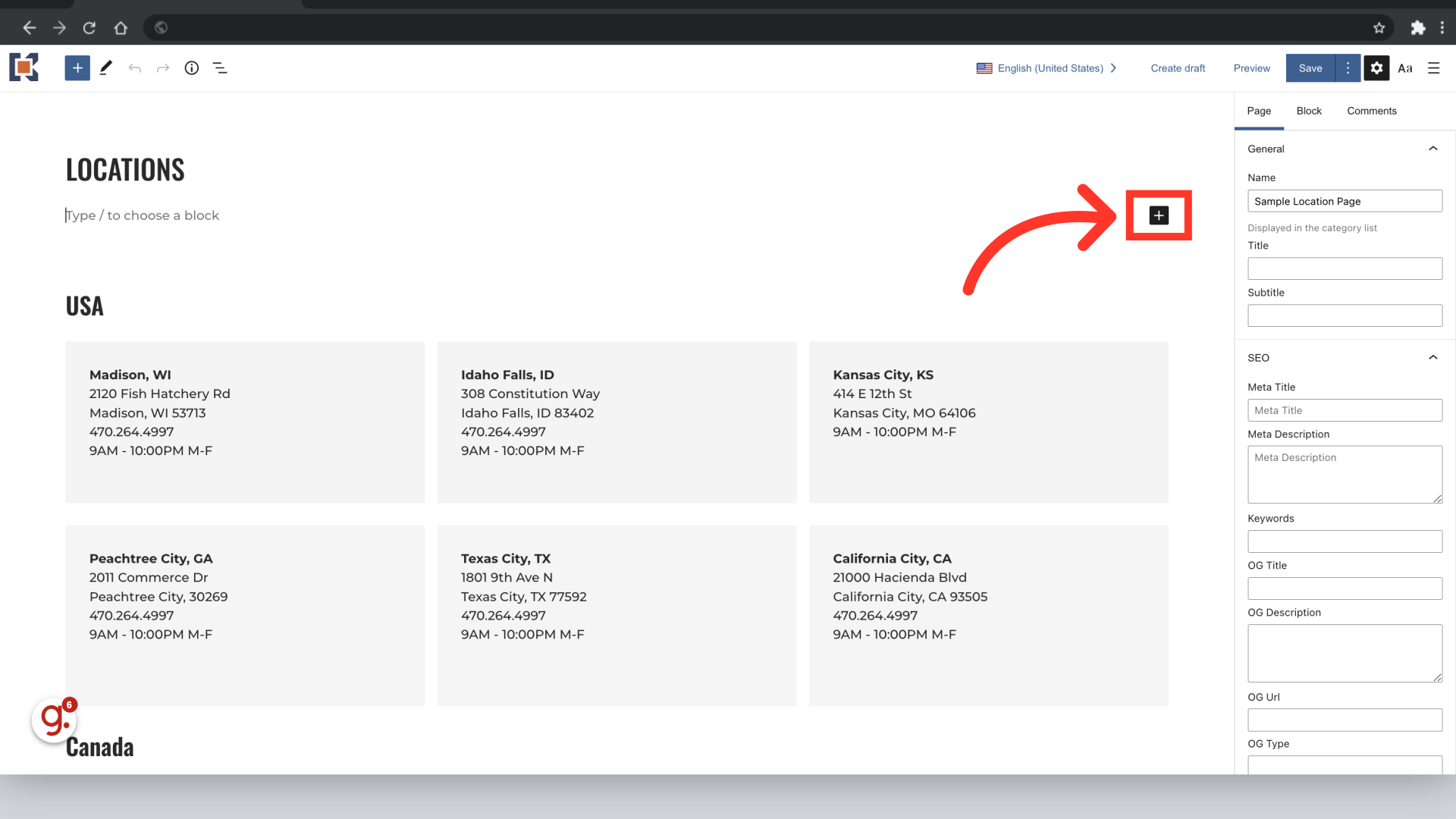This screenshot has height=819, width=1456.
Task: Toggle the settings gear sidebar
Action: point(1376,68)
